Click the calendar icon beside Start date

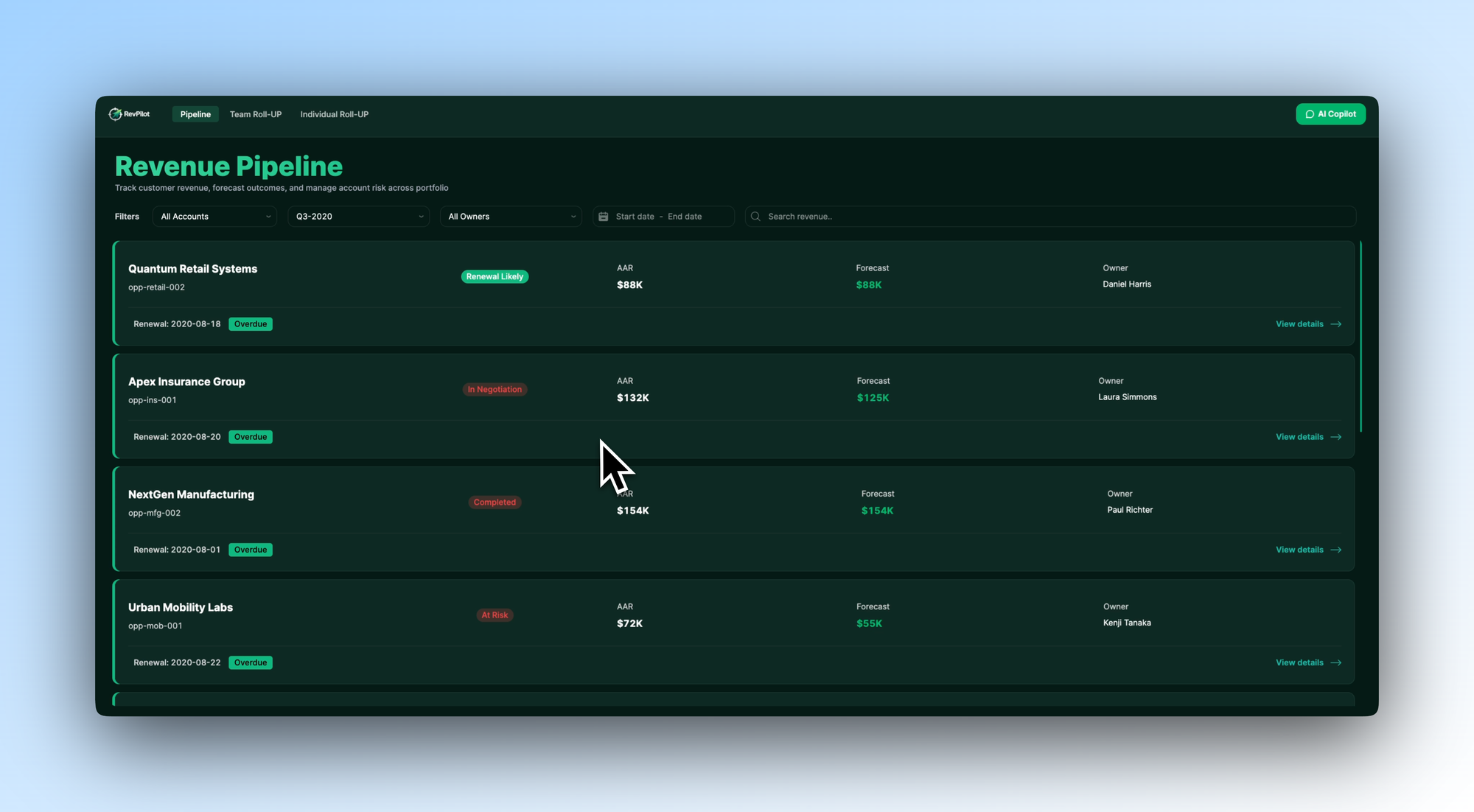tap(604, 216)
